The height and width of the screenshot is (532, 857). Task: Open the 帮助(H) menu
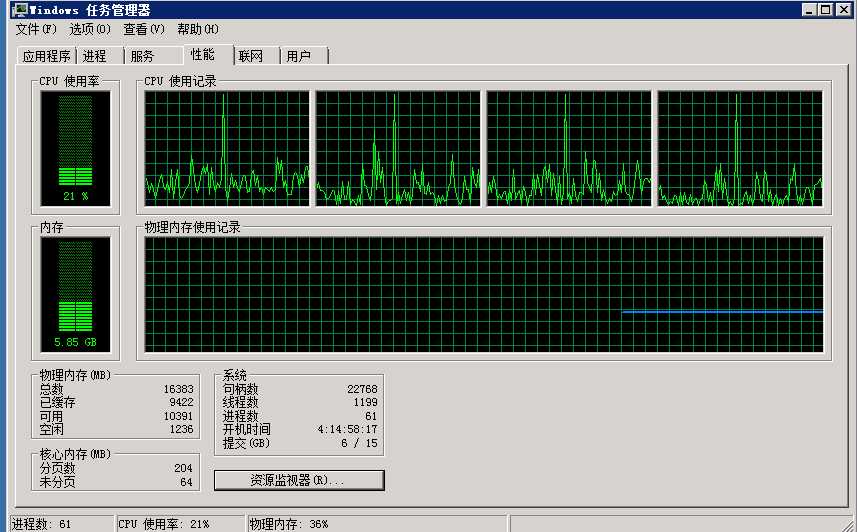click(x=198, y=29)
